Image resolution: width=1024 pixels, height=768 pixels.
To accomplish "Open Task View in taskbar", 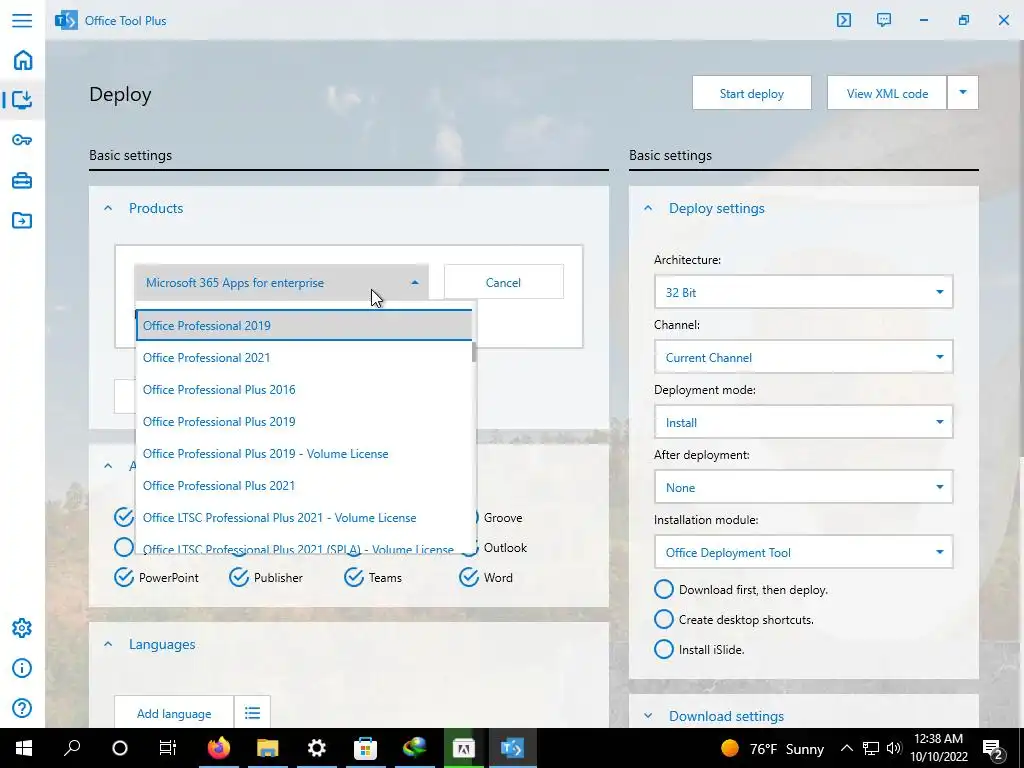I will pos(168,748).
